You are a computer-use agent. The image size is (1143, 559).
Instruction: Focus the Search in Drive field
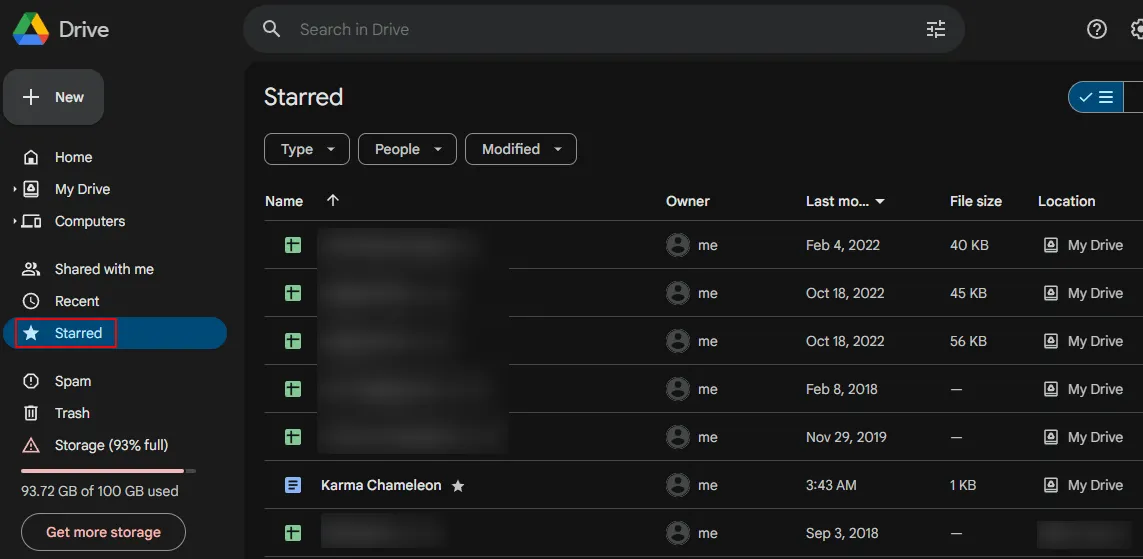click(x=604, y=29)
